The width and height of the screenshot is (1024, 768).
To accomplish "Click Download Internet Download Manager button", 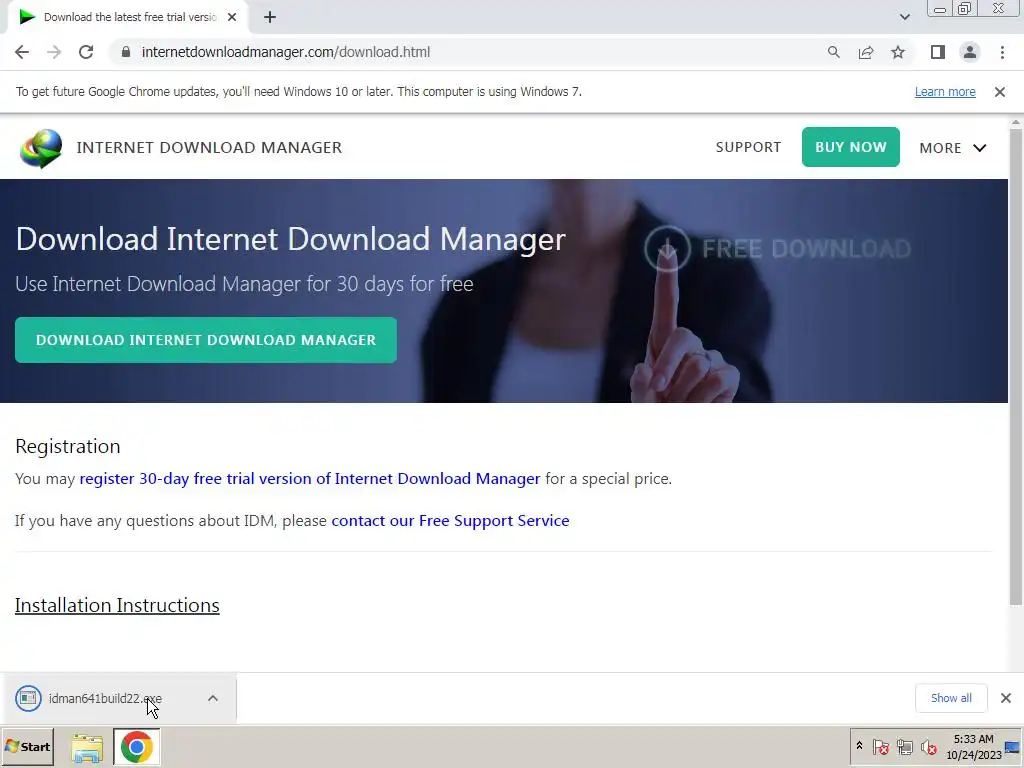I will coord(206,340).
